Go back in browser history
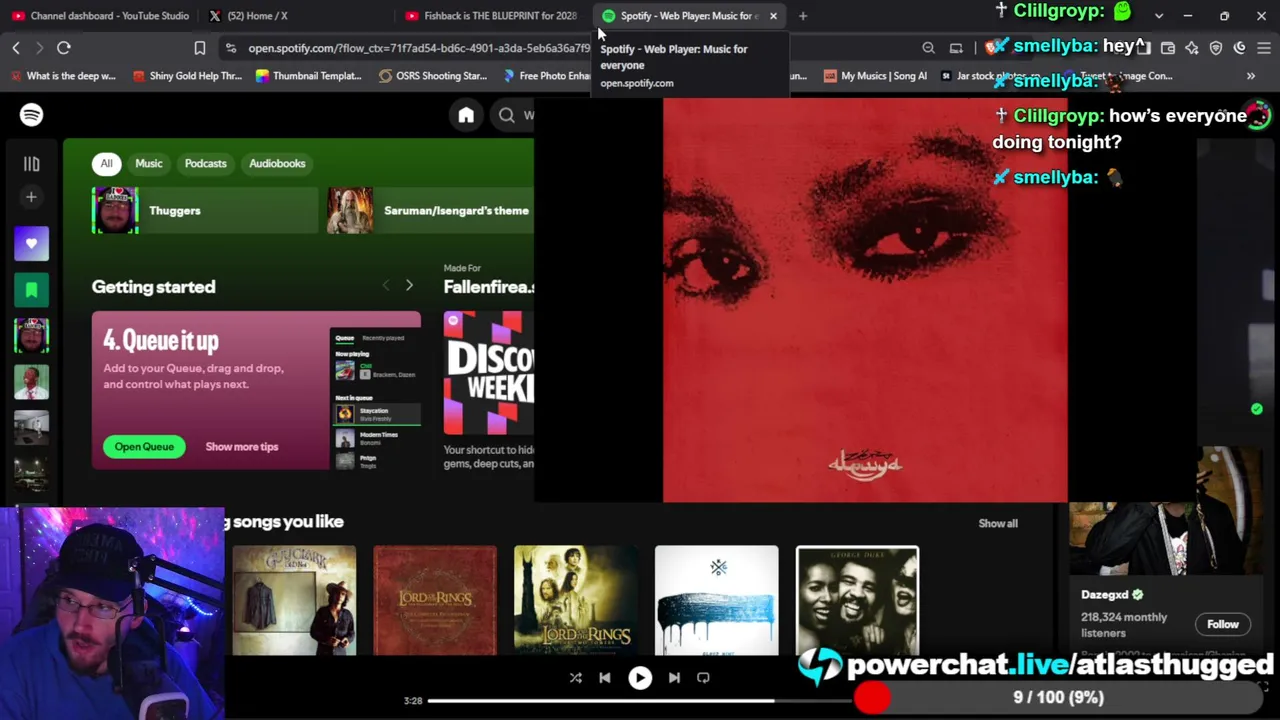This screenshot has height=720, width=1280. click(x=16, y=48)
